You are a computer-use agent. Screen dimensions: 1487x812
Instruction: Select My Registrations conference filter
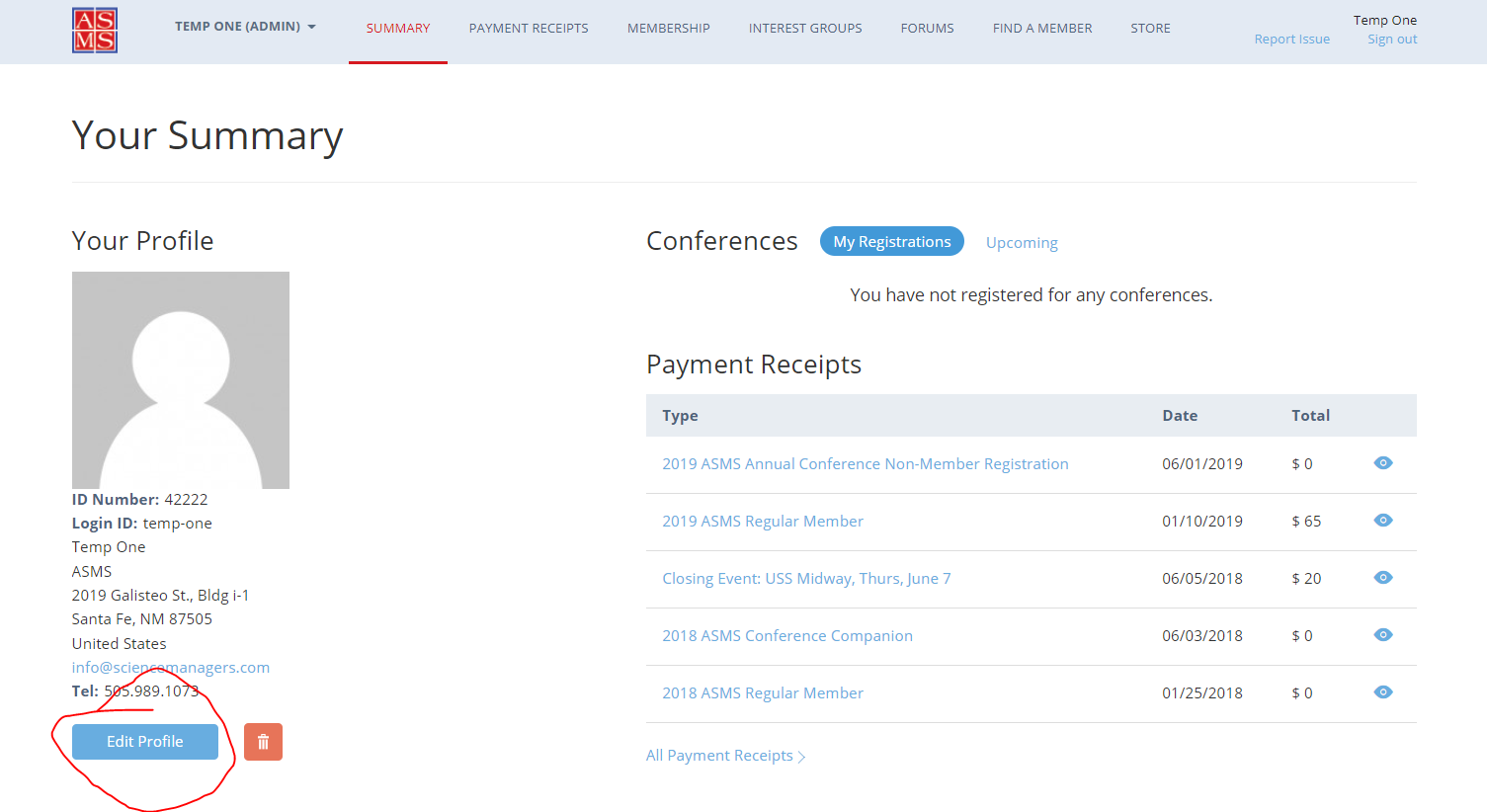point(892,241)
